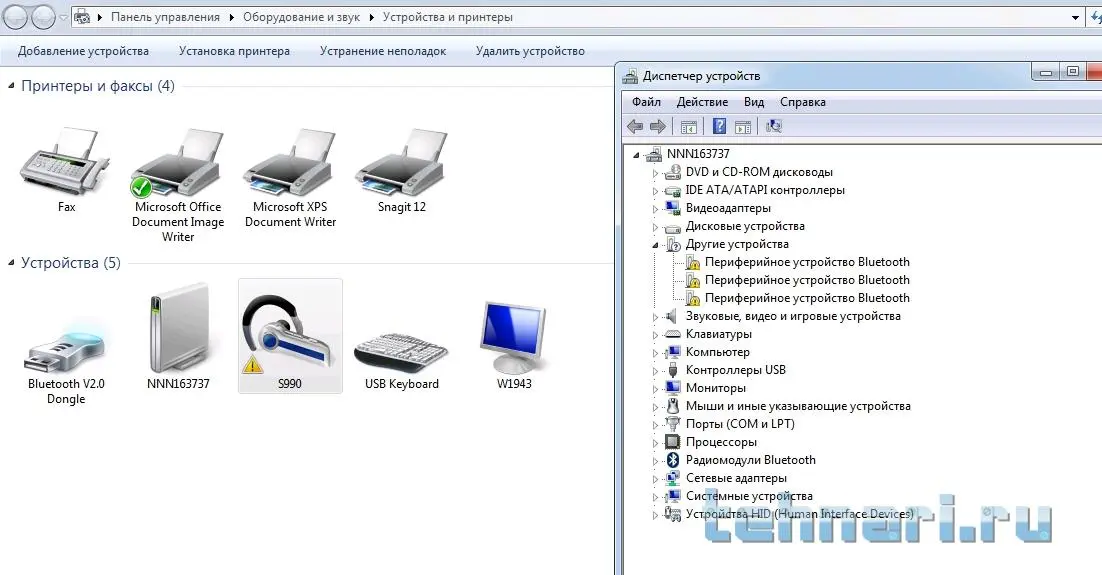Image resolution: width=1102 pixels, height=575 pixels.
Task: Click Show/hide console tree toolbar icon
Action: [x=689, y=127]
